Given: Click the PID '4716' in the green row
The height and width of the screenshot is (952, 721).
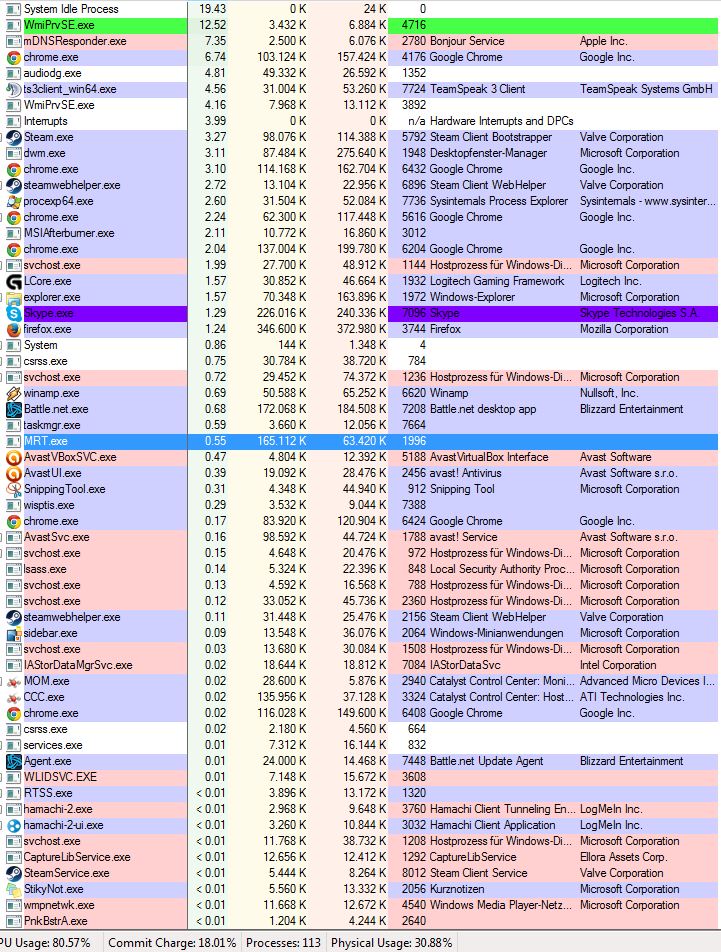Looking at the screenshot, I should [x=414, y=25].
